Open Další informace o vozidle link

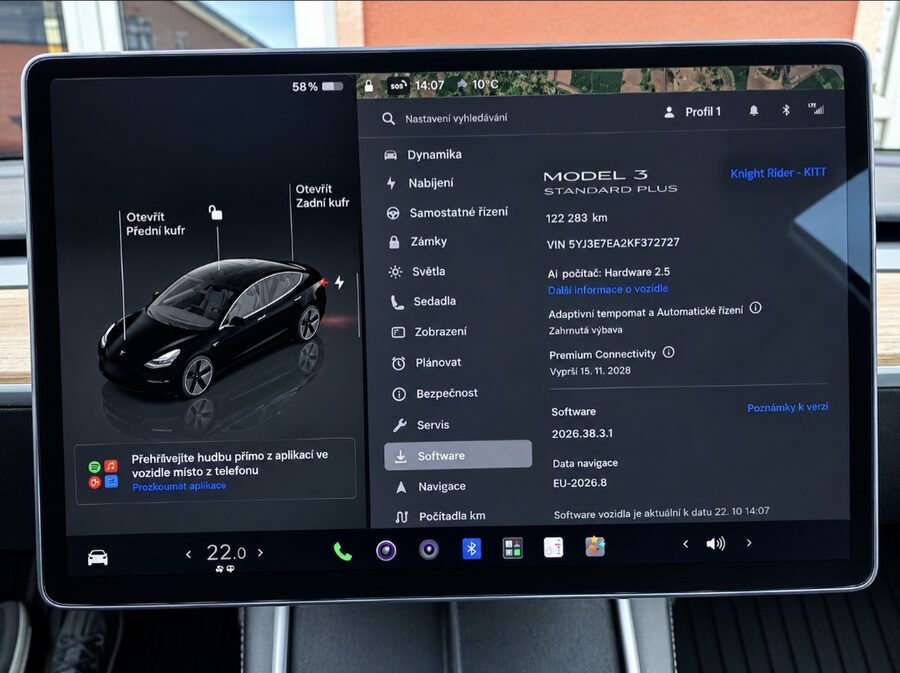608,289
